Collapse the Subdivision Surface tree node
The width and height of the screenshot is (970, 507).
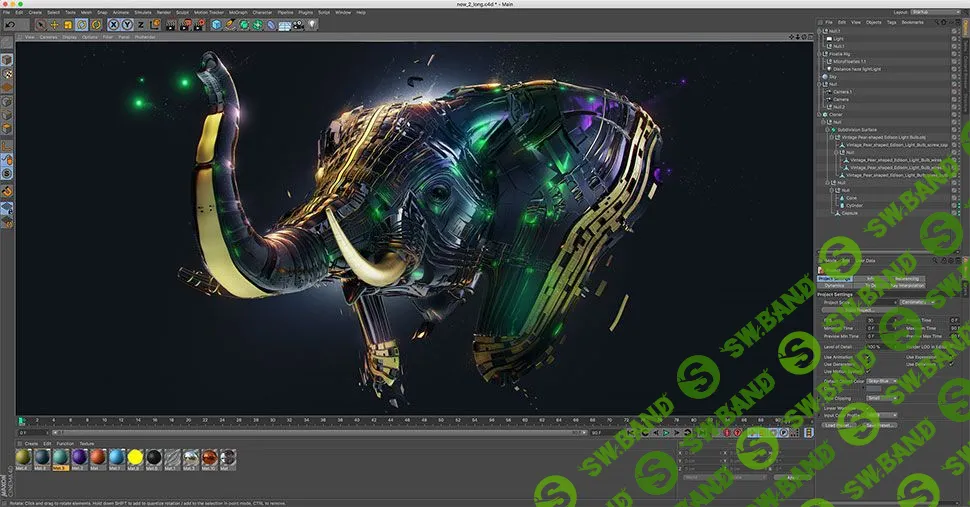point(828,129)
